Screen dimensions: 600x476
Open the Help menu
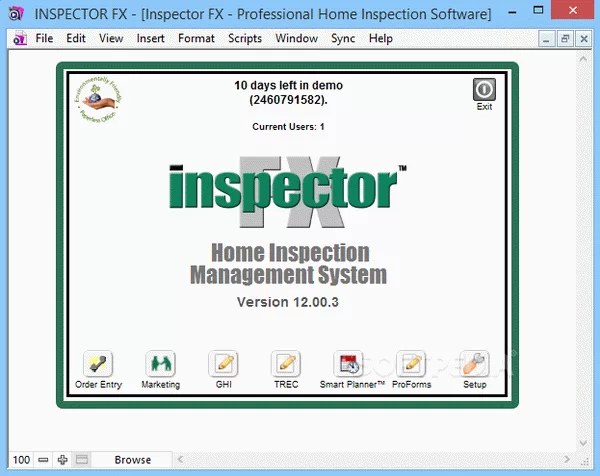pyautogui.click(x=381, y=39)
